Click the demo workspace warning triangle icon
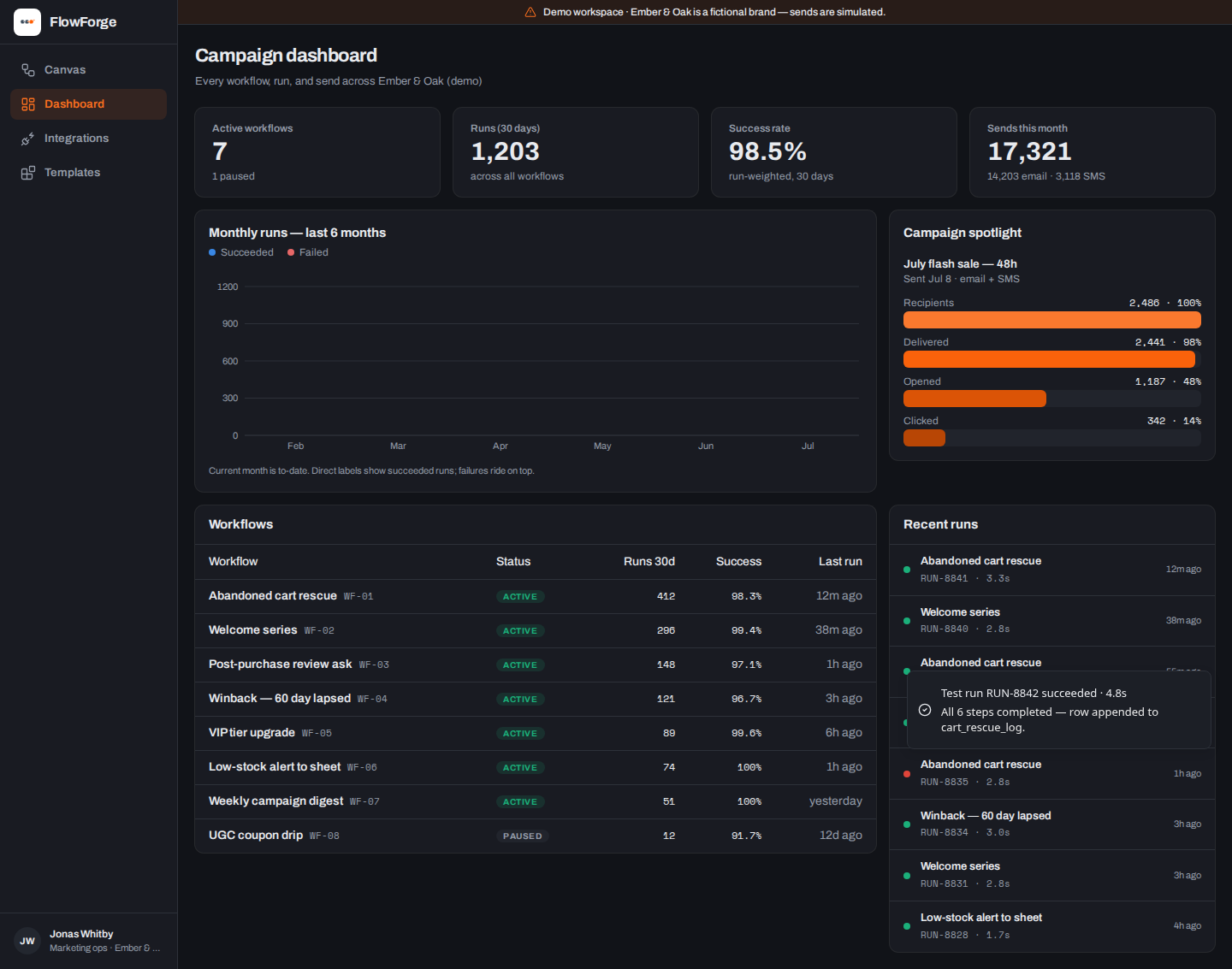 click(x=530, y=12)
